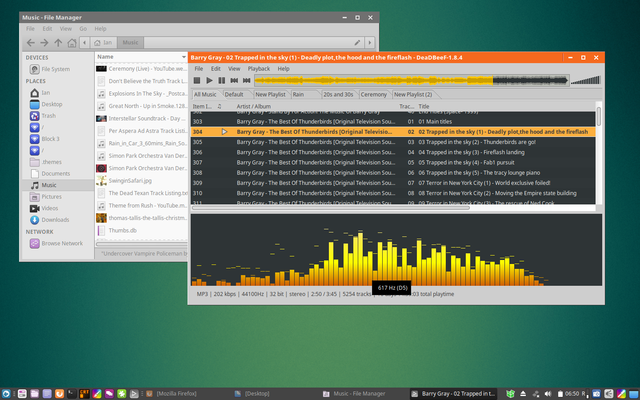The width and height of the screenshot is (640, 400).
Task: Open the applications menu on the panel
Action: [6, 393]
